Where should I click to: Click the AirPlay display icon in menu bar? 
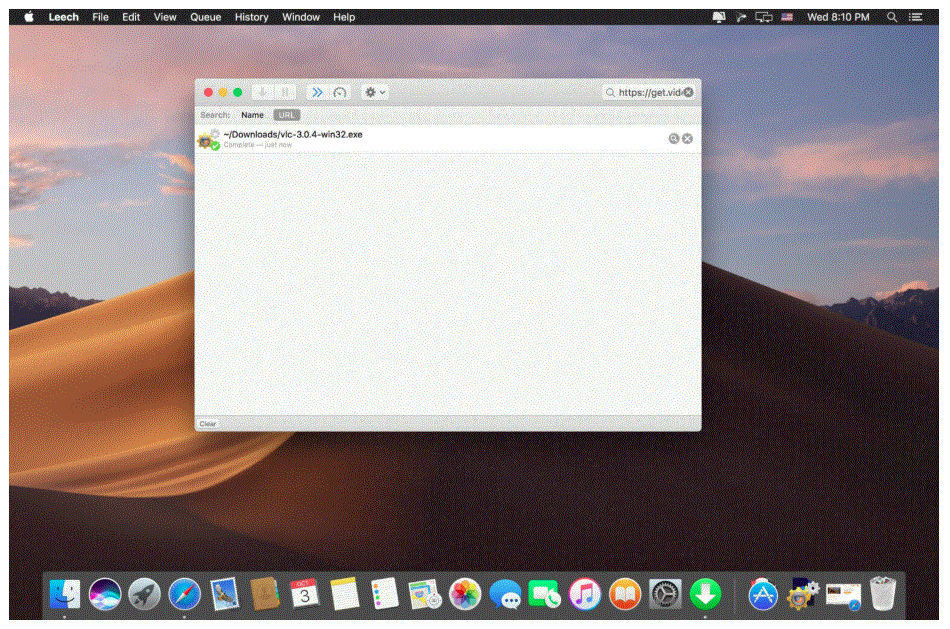(x=719, y=17)
